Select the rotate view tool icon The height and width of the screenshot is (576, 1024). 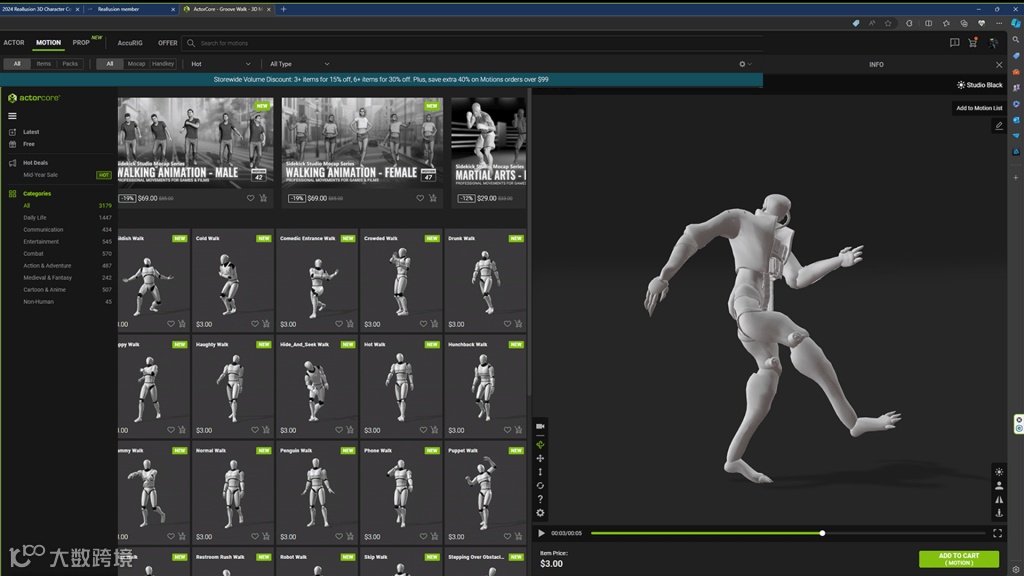[x=540, y=486]
